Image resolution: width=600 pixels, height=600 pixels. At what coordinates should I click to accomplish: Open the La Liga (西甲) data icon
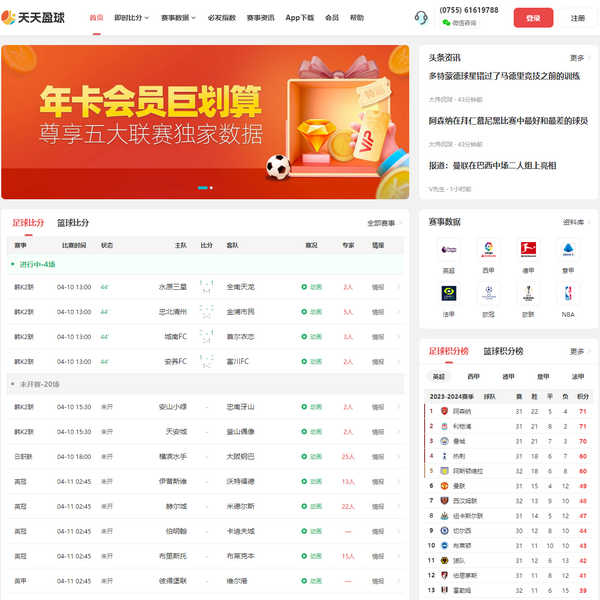tap(488, 250)
